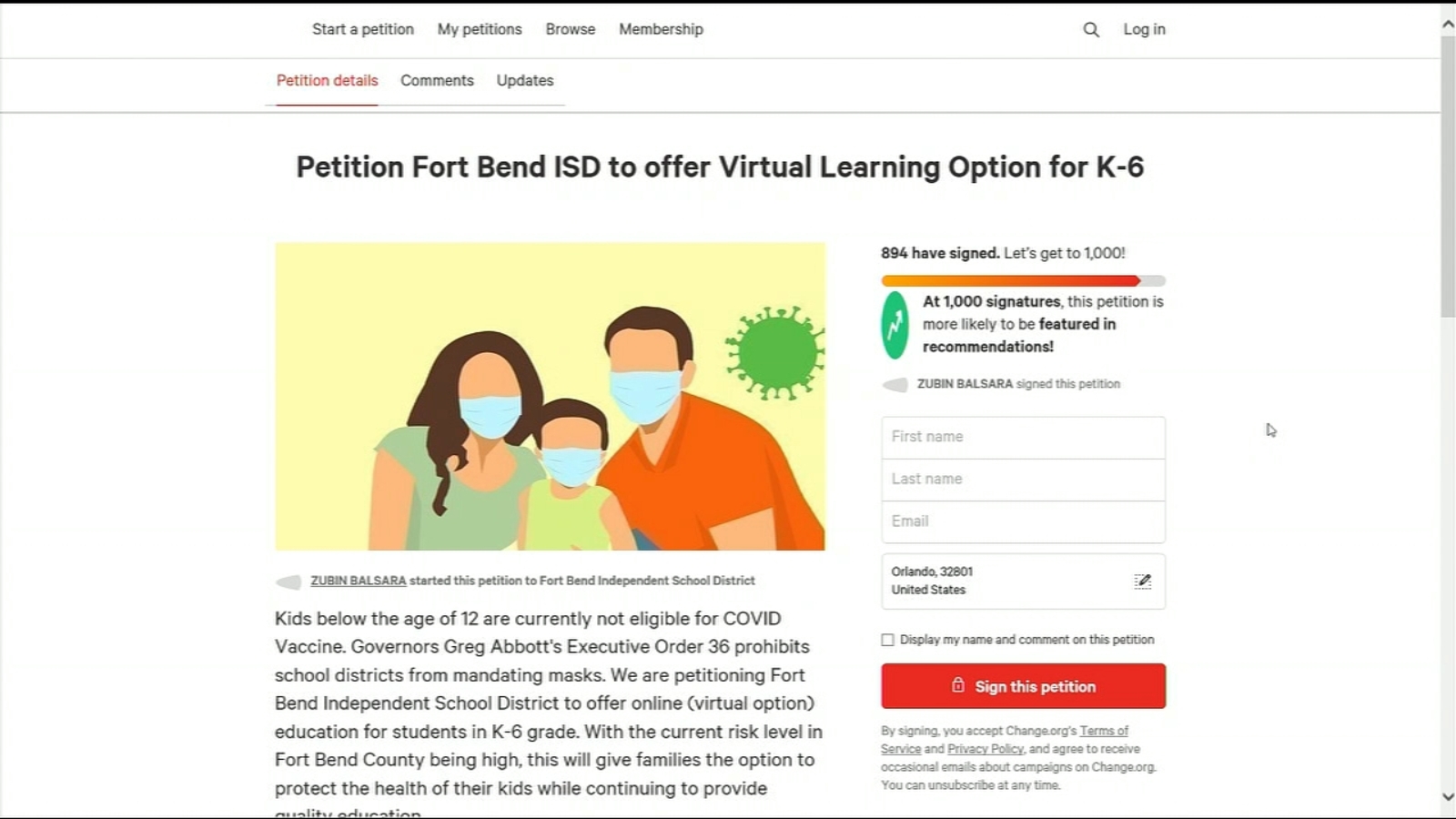Click scrollbar up arrow
The width and height of the screenshot is (1456, 819).
[x=1448, y=25]
